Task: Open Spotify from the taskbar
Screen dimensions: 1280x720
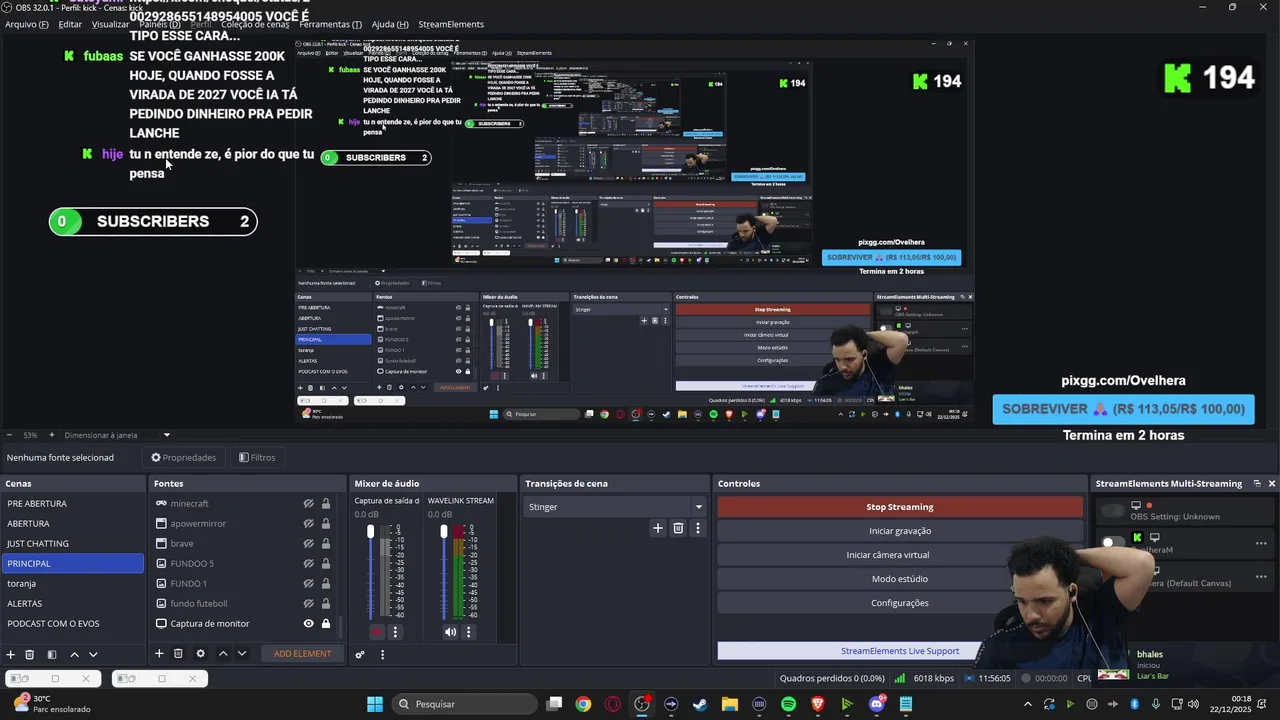Action: pyautogui.click(x=788, y=704)
